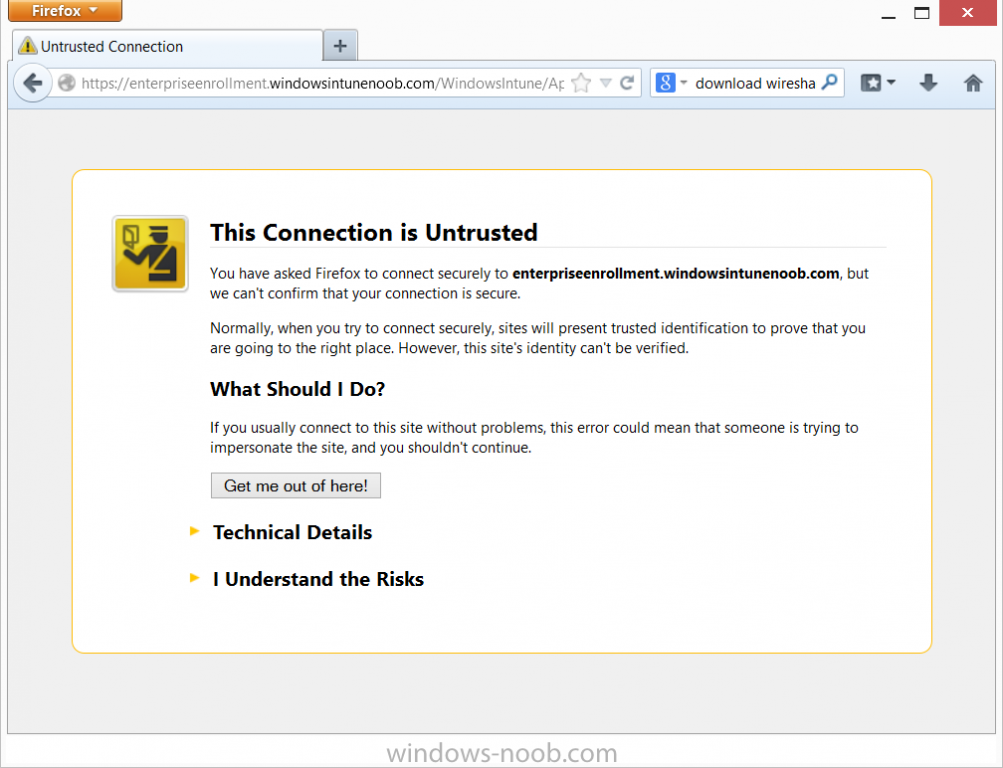Click the This Connection is Untrusted heading
The height and width of the screenshot is (768, 1003).
(374, 232)
